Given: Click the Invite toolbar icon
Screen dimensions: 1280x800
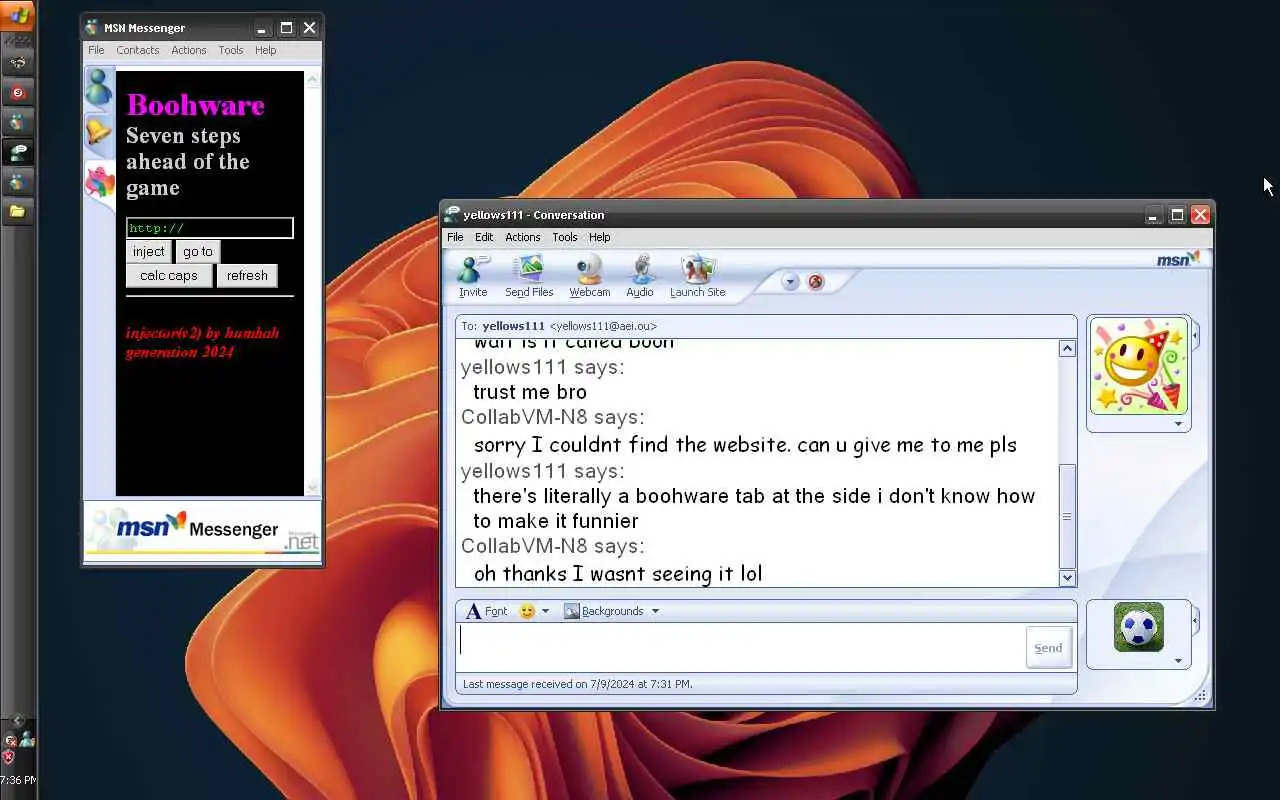Looking at the screenshot, I should click(473, 276).
